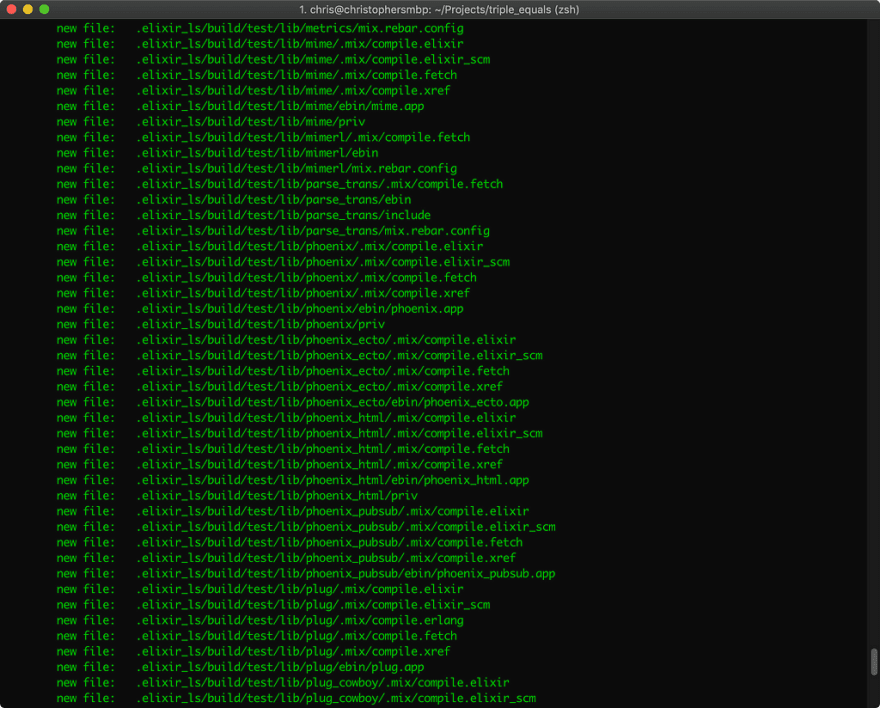This screenshot has height=708, width=880.
Task: Click the plug/ebin/plug.app line
Action: click(240, 668)
